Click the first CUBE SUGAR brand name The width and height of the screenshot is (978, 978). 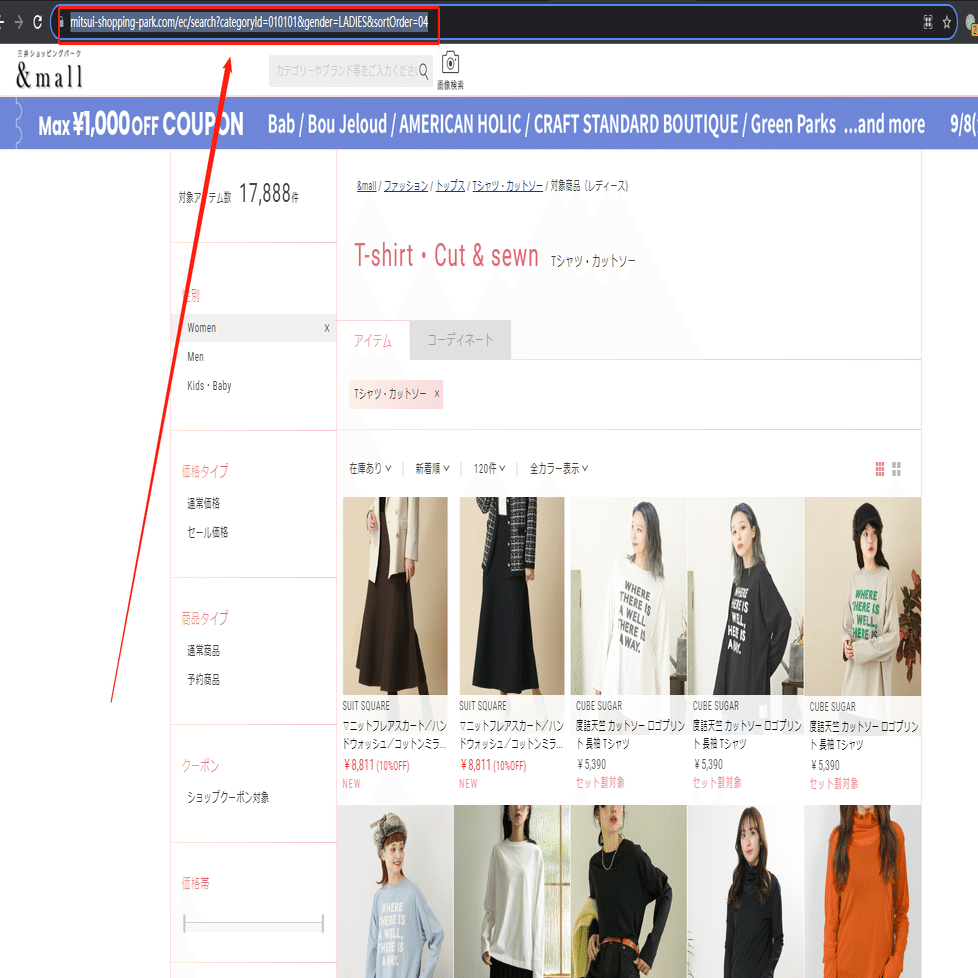(599, 705)
